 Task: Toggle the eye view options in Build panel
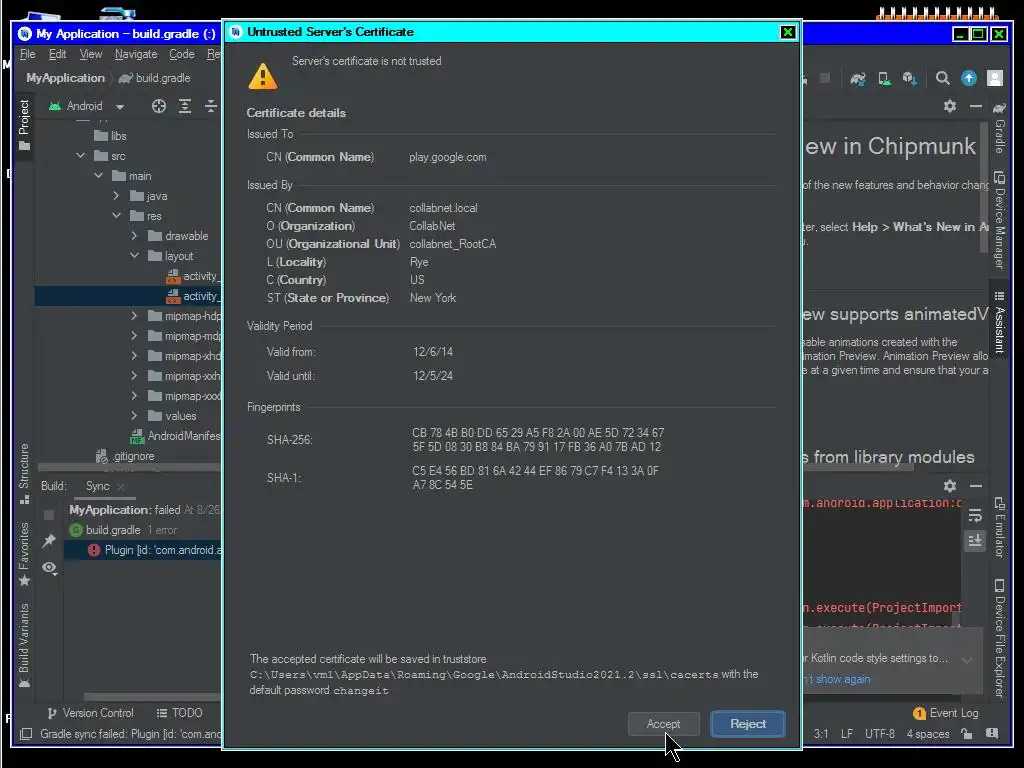(x=49, y=568)
